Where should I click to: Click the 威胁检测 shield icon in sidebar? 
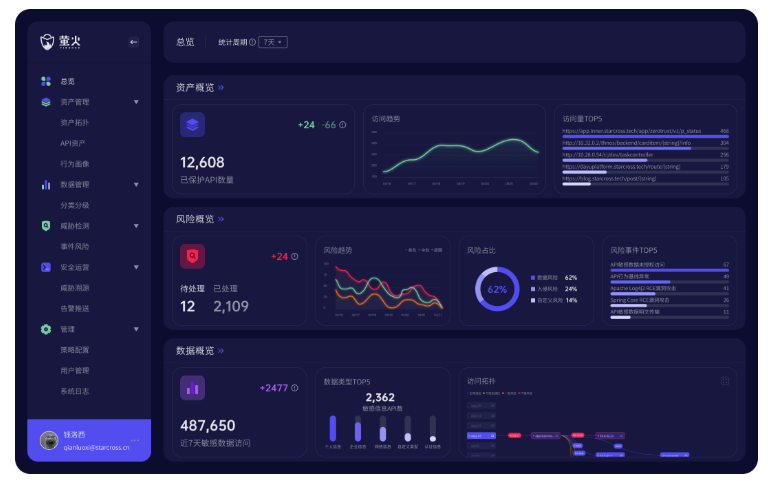(x=46, y=226)
